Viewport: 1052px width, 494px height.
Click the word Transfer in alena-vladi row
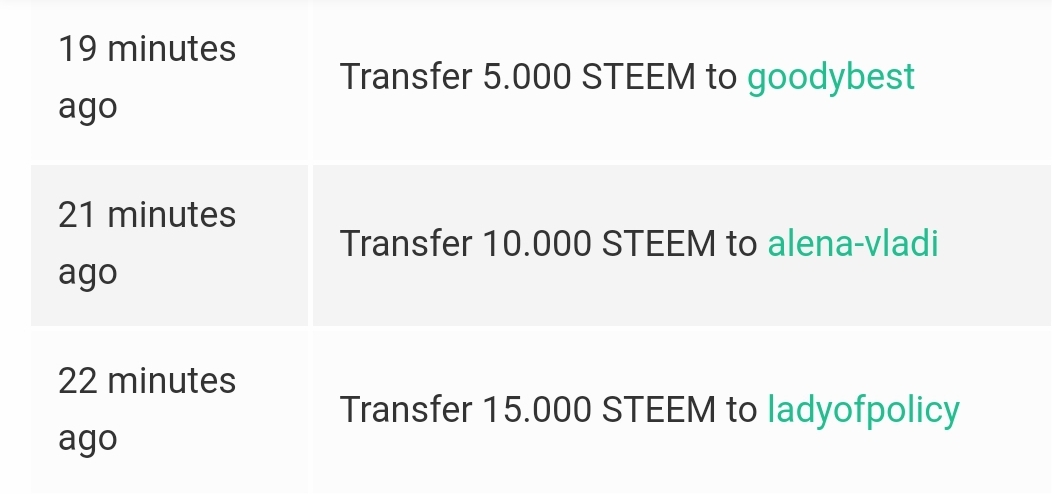407,243
